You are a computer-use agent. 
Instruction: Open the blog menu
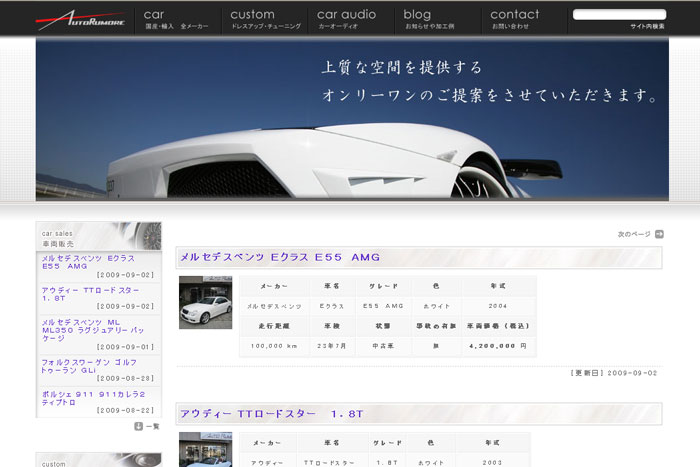(x=429, y=20)
